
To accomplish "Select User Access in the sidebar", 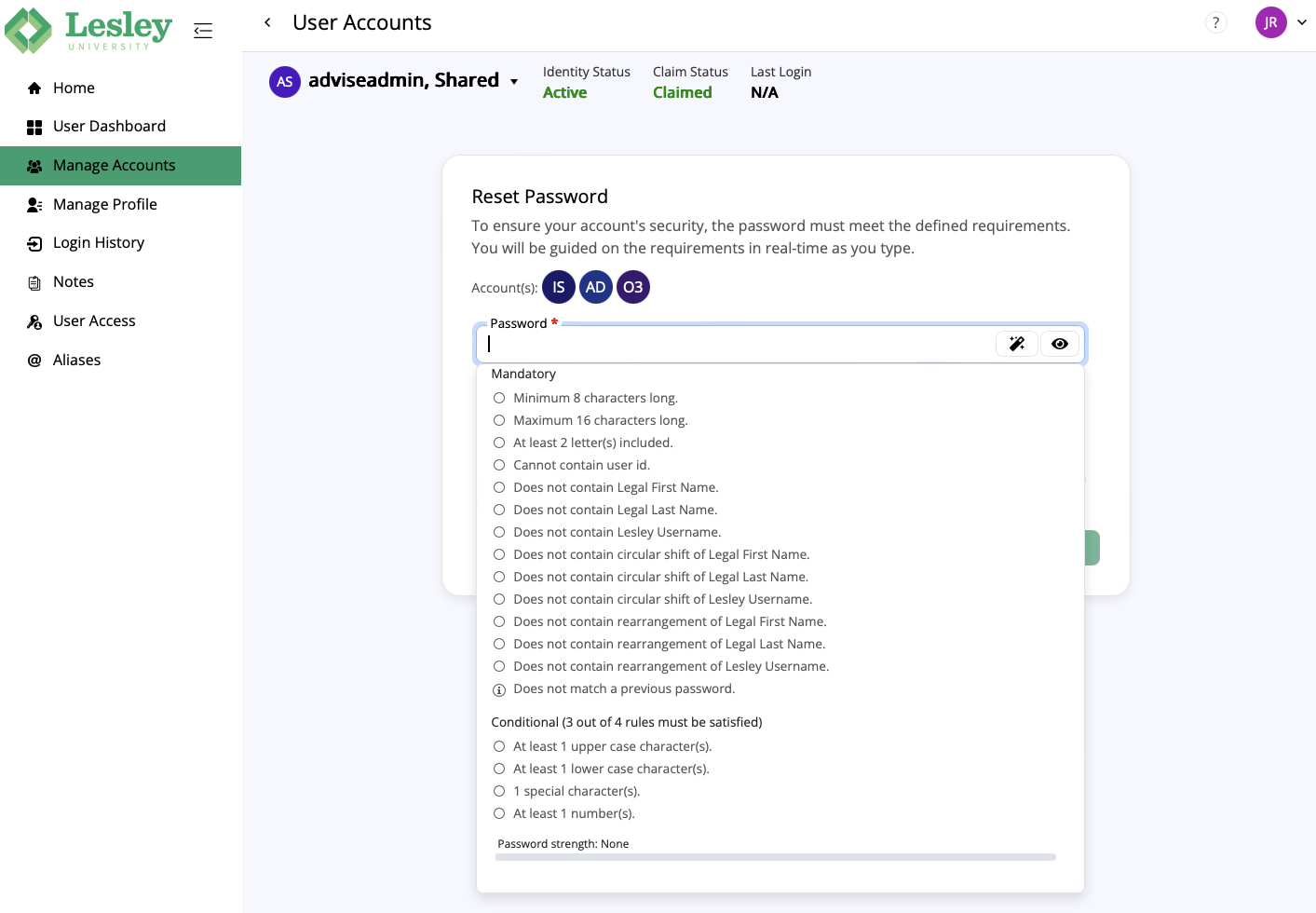I will 92,320.
